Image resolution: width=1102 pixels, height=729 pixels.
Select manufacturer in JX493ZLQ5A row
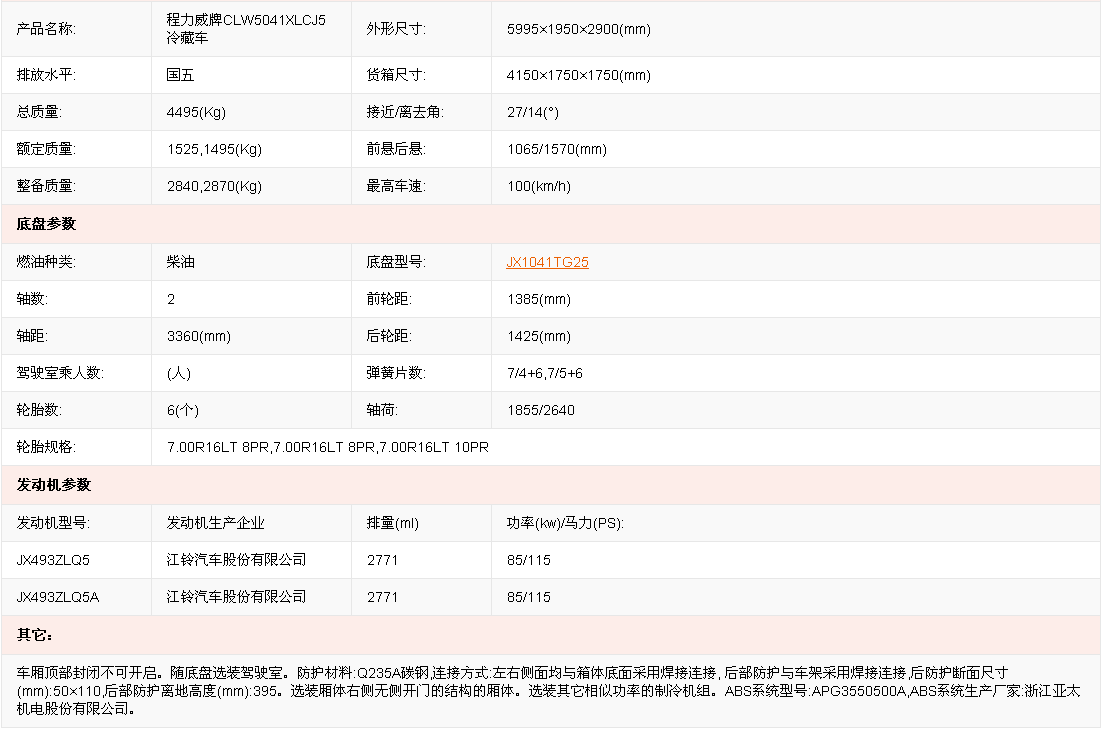(237, 598)
